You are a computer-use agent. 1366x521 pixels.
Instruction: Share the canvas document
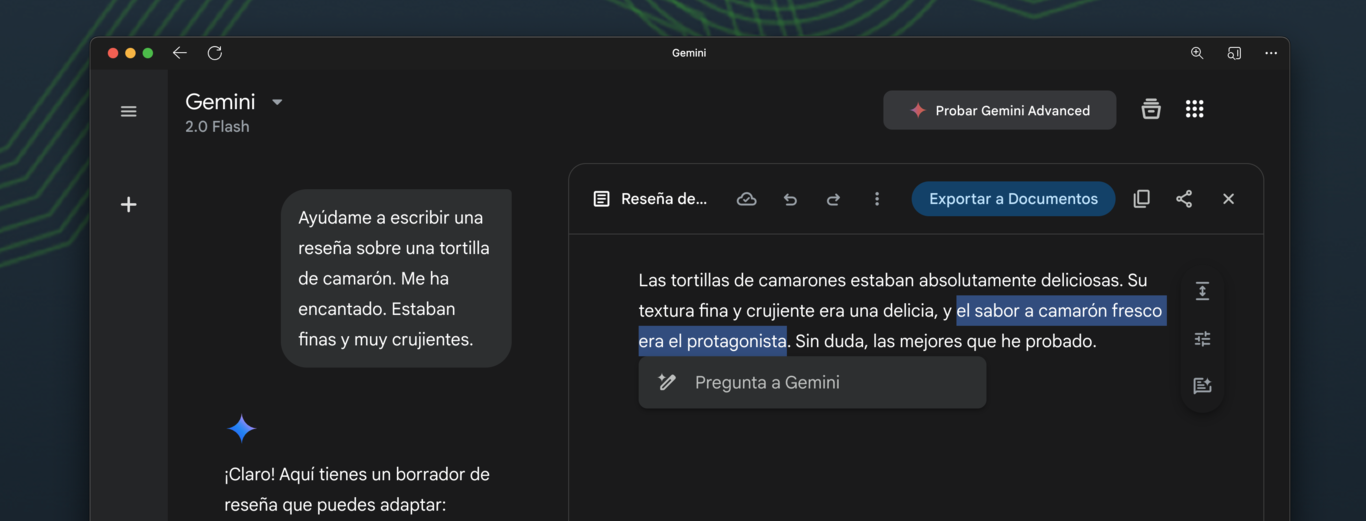click(1184, 199)
